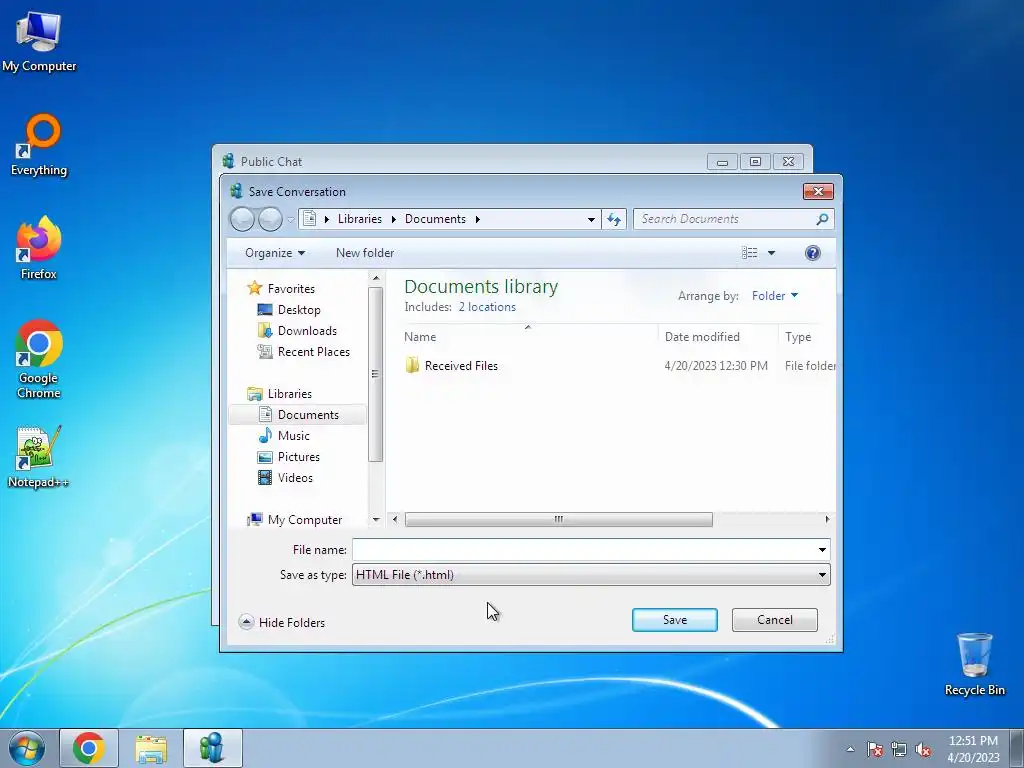
Task: Refresh the Documents folder view
Action: click(x=614, y=219)
